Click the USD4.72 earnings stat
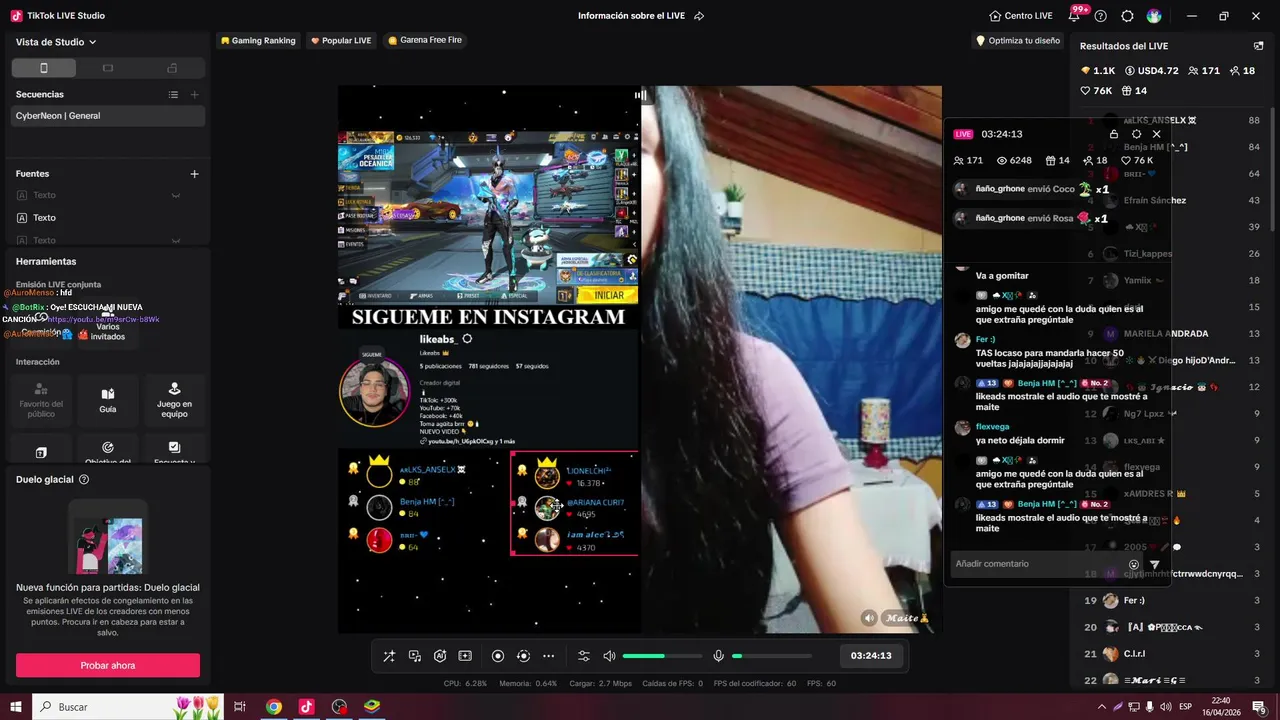1280x720 pixels. (x=1152, y=71)
